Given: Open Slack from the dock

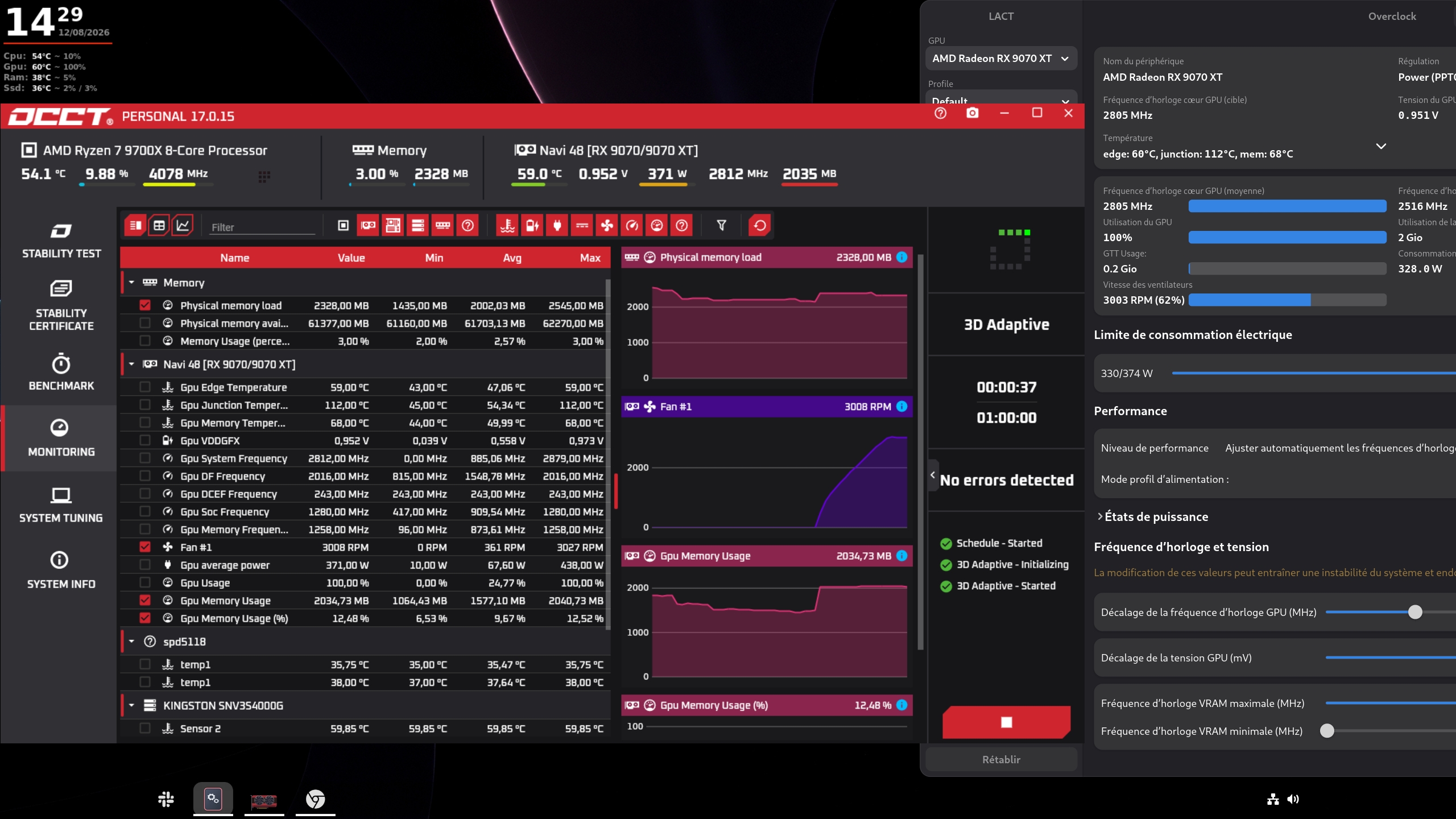Looking at the screenshot, I should coord(166,799).
